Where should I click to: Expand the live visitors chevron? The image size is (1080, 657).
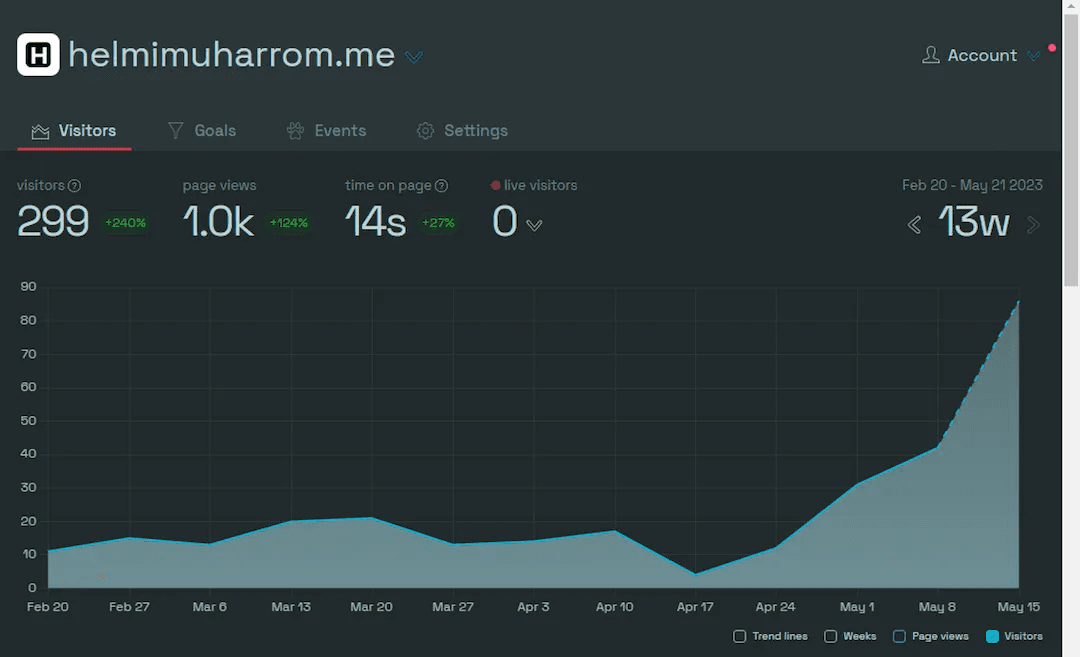coord(534,225)
